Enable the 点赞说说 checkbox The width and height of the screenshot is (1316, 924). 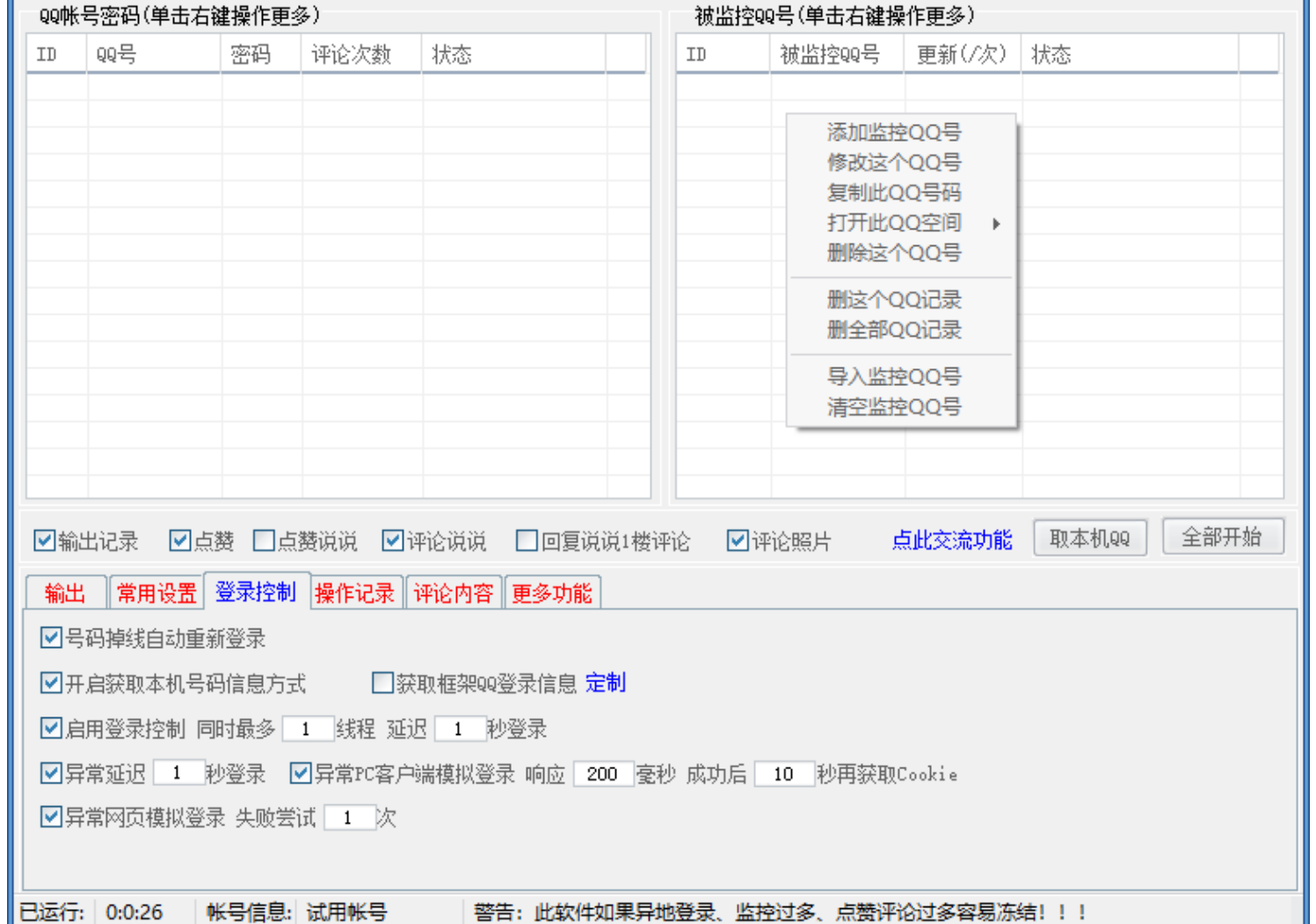[264, 541]
